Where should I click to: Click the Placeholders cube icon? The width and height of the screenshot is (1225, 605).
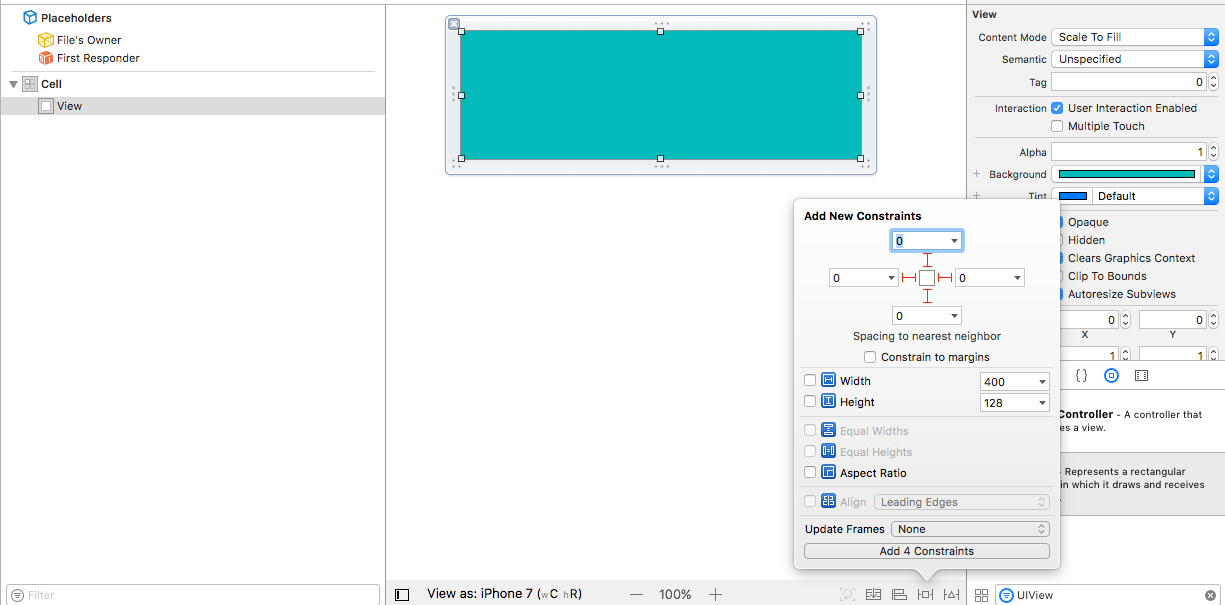pyautogui.click(x=30, y=18)
